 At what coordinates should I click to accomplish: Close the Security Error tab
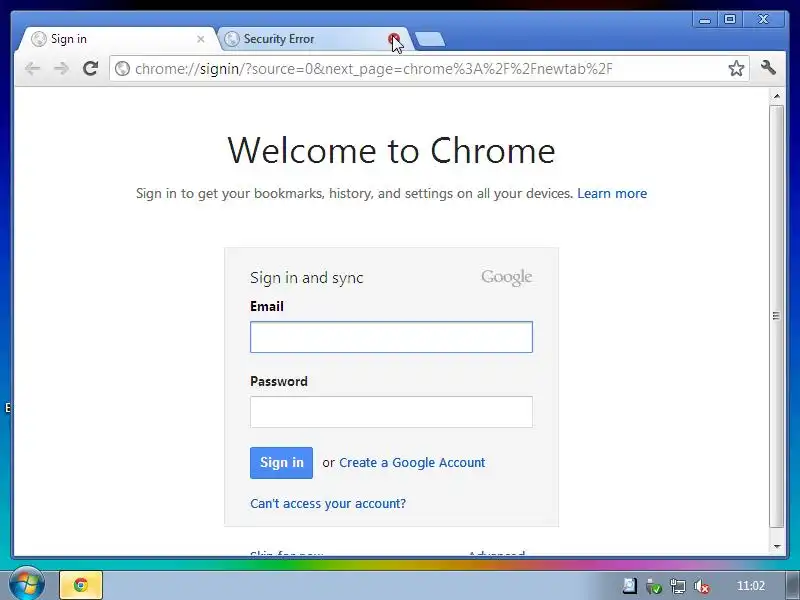[393, 39]
